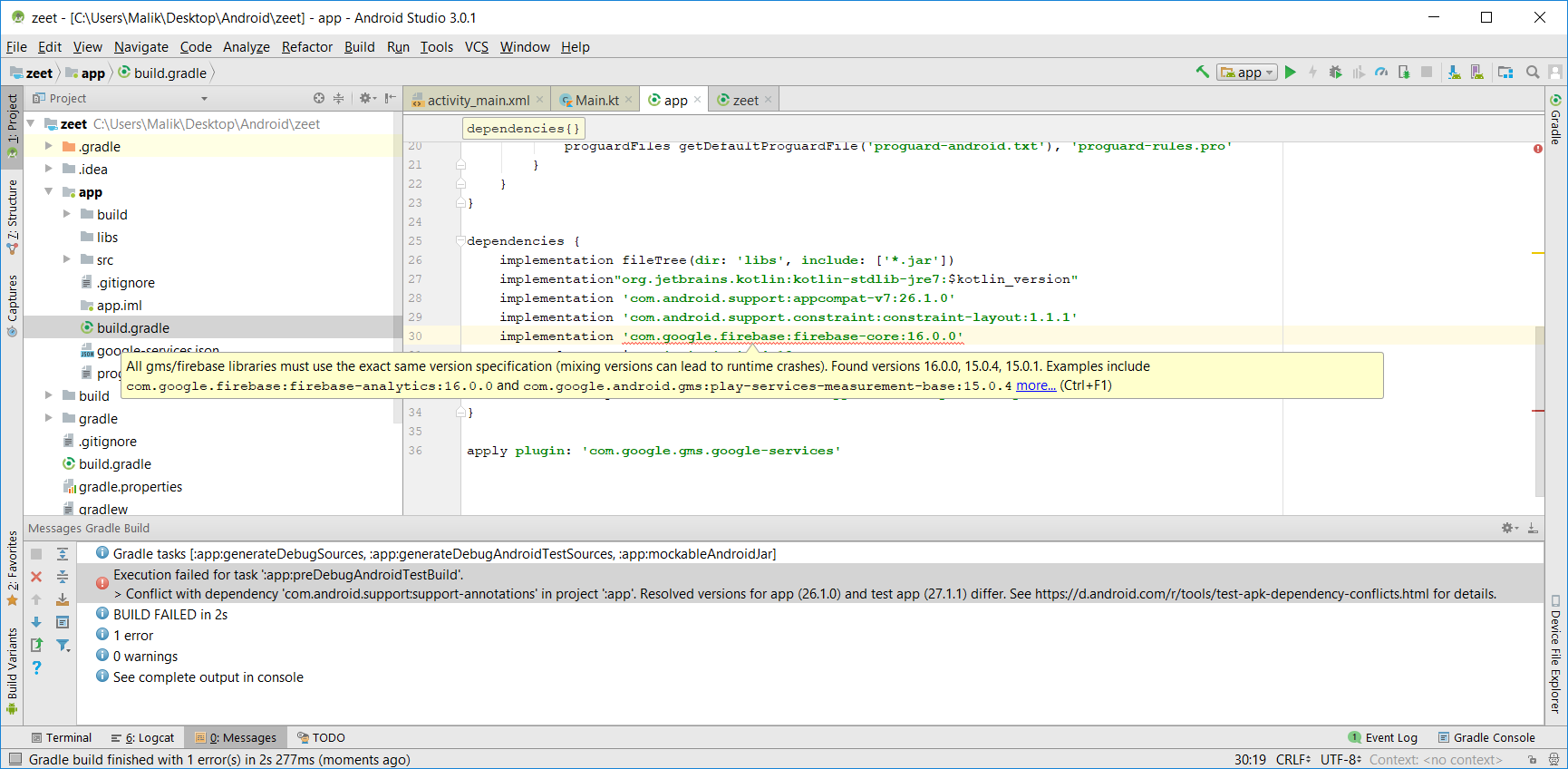Open UTF-8 encoding selector
Screen dimensions: 1568x769
(x=1341, y=759)
